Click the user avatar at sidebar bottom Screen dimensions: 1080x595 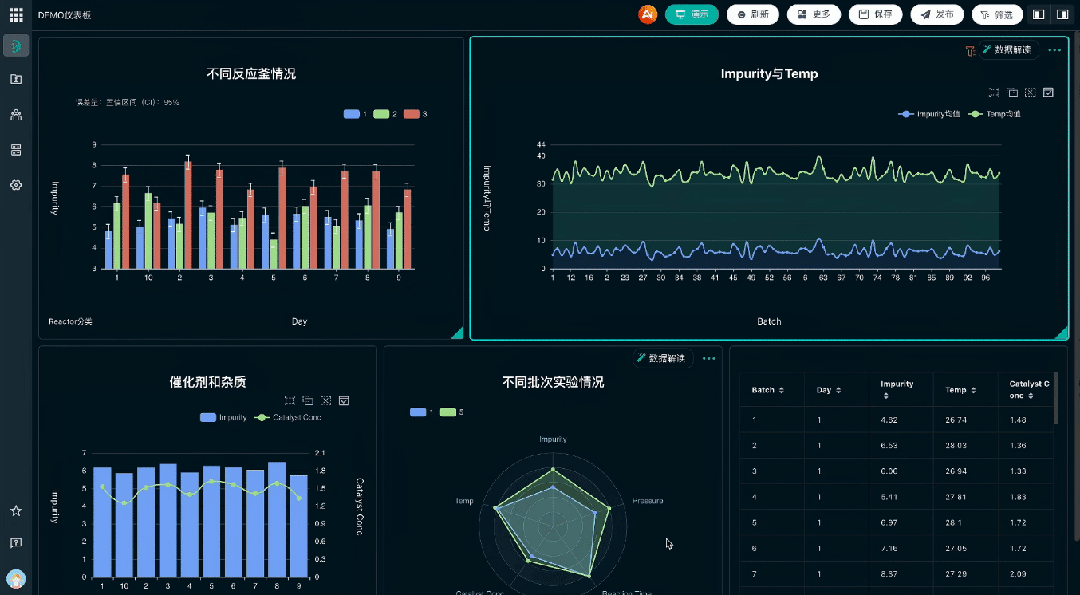(x=16, y=578)
